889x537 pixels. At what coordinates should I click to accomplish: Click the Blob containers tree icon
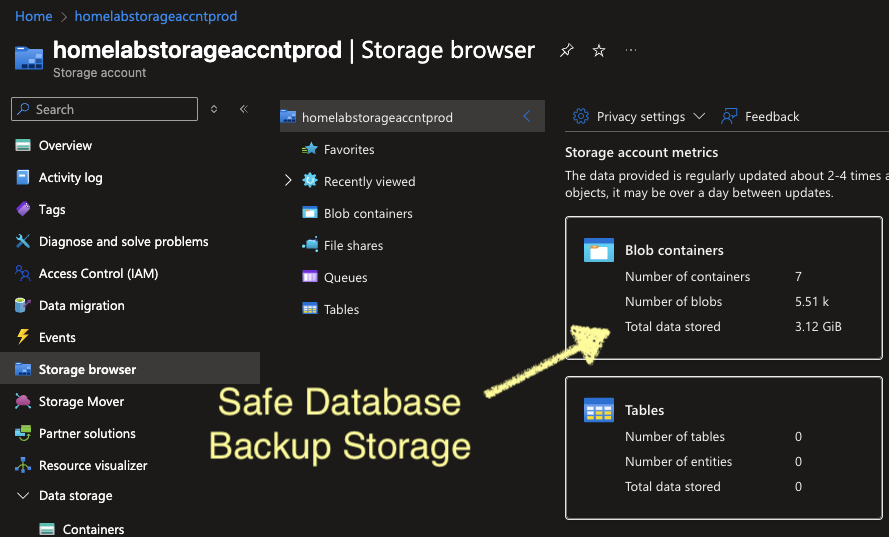(x=310, y=213)
